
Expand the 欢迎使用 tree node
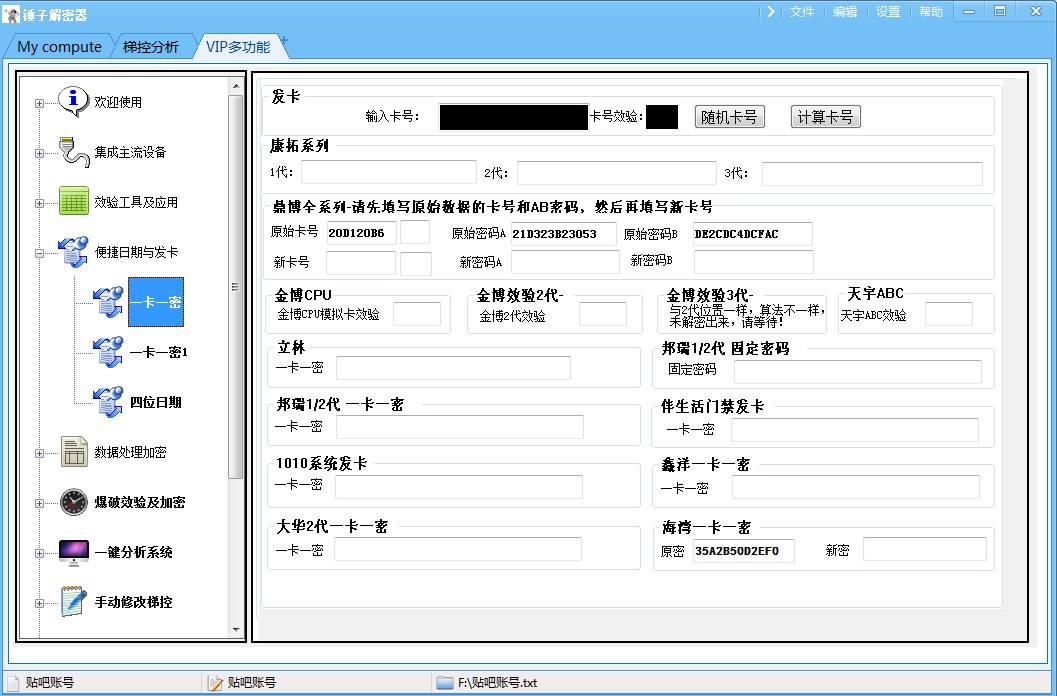pos(39,103)
